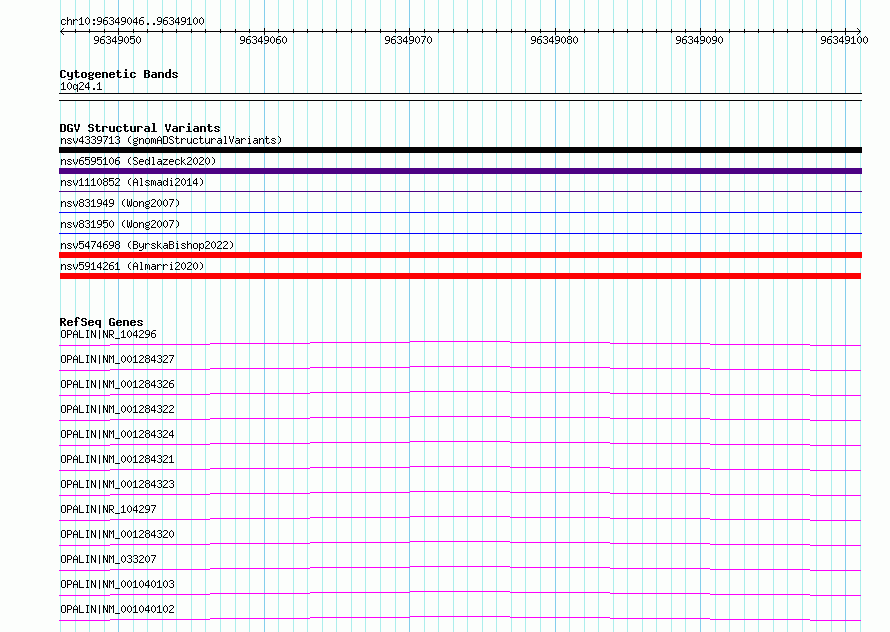Screen dimensions: 890x632
Task: Click the purple bar for nsv6595106
Action: (460, 171)
